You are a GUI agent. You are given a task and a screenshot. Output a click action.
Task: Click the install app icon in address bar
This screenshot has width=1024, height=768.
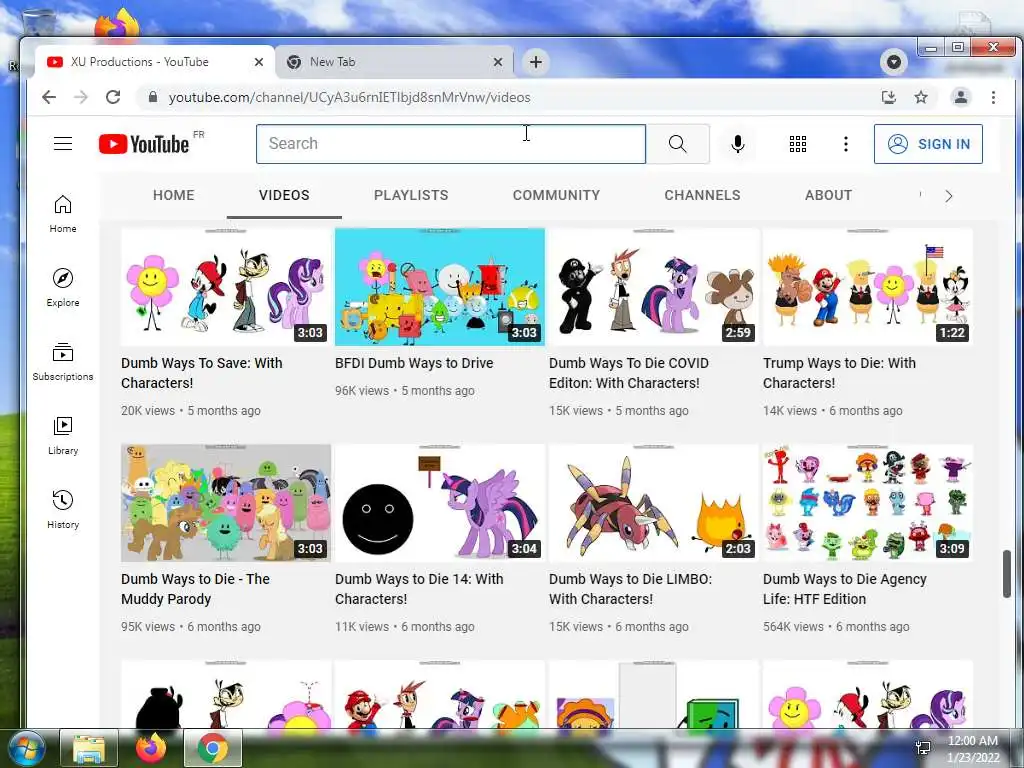[888, 97]
